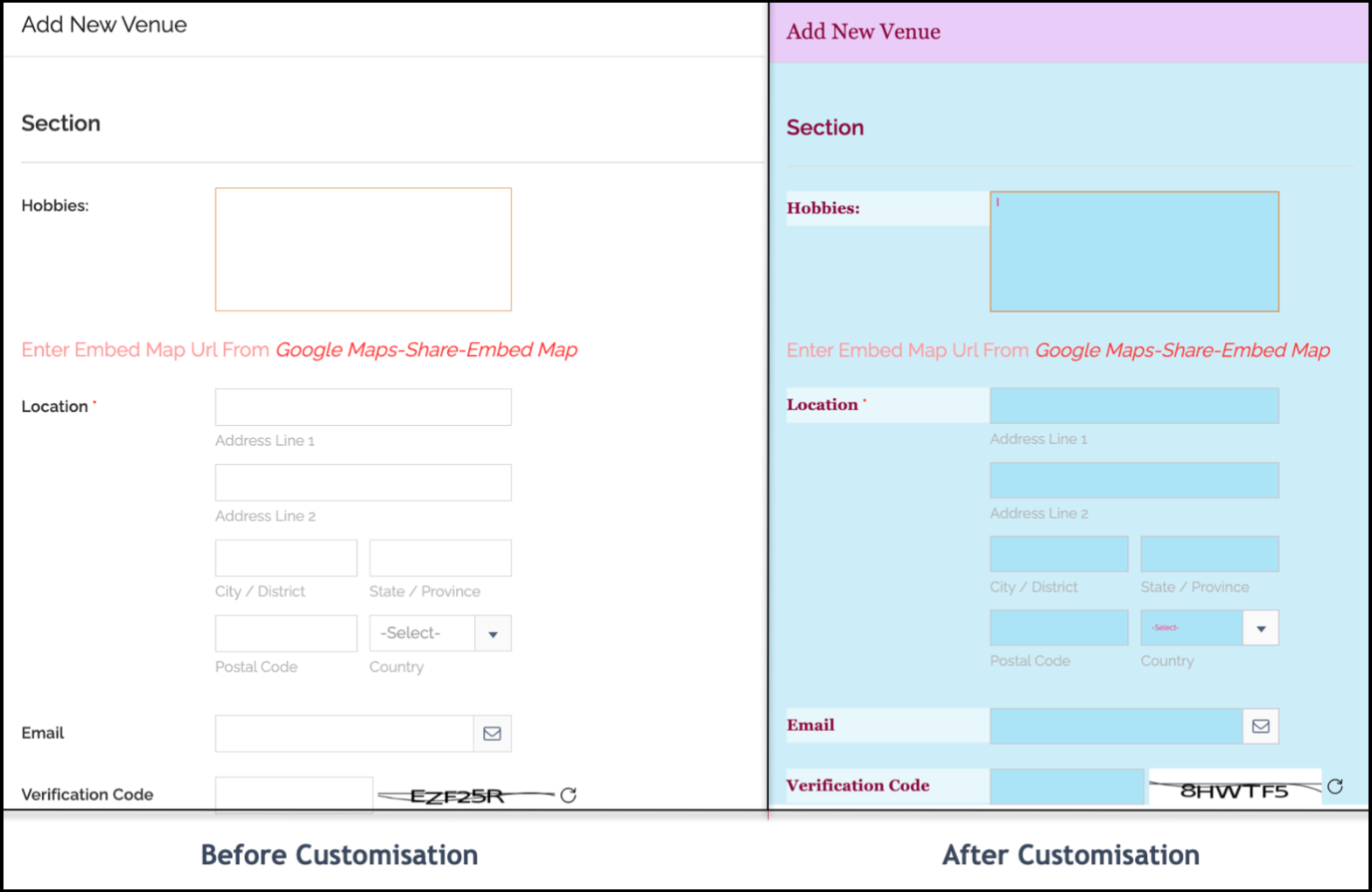Click the Hobbies label in the after form
The height and width of the screenshot is (892, 1372).
click(x=823, y=208)
